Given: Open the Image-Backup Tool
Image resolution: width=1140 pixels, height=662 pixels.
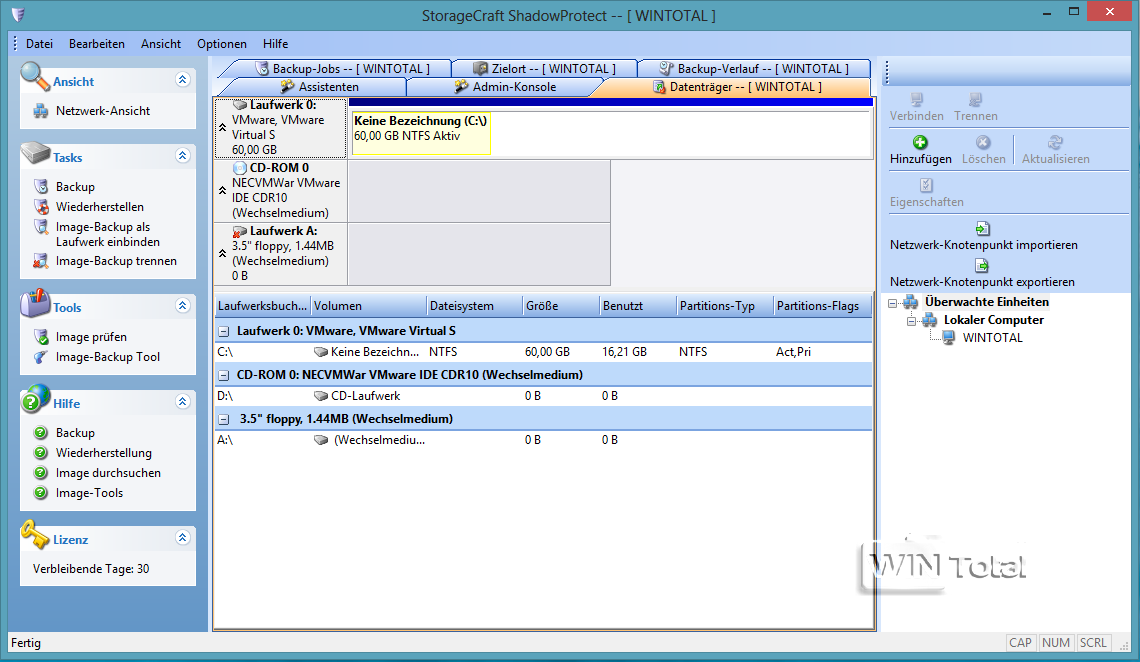Looking at the screenshot, I should pyautogui.click(x=108, y=357).
